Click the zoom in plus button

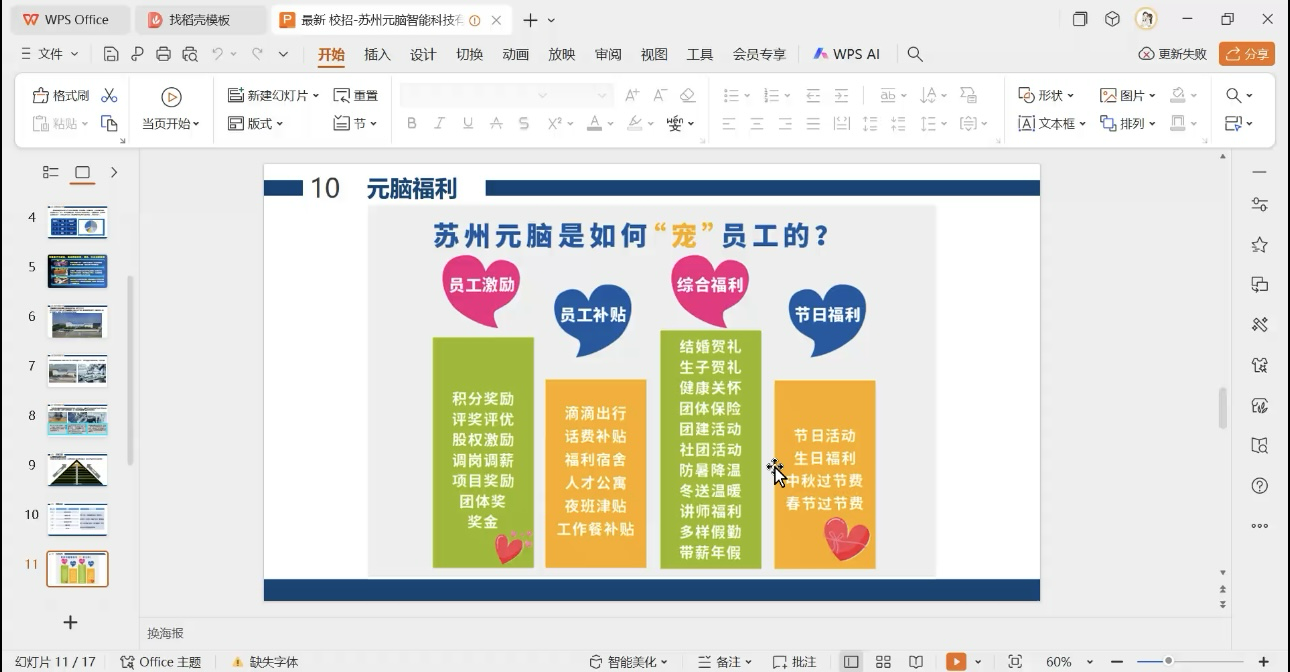click(1264, 662)
